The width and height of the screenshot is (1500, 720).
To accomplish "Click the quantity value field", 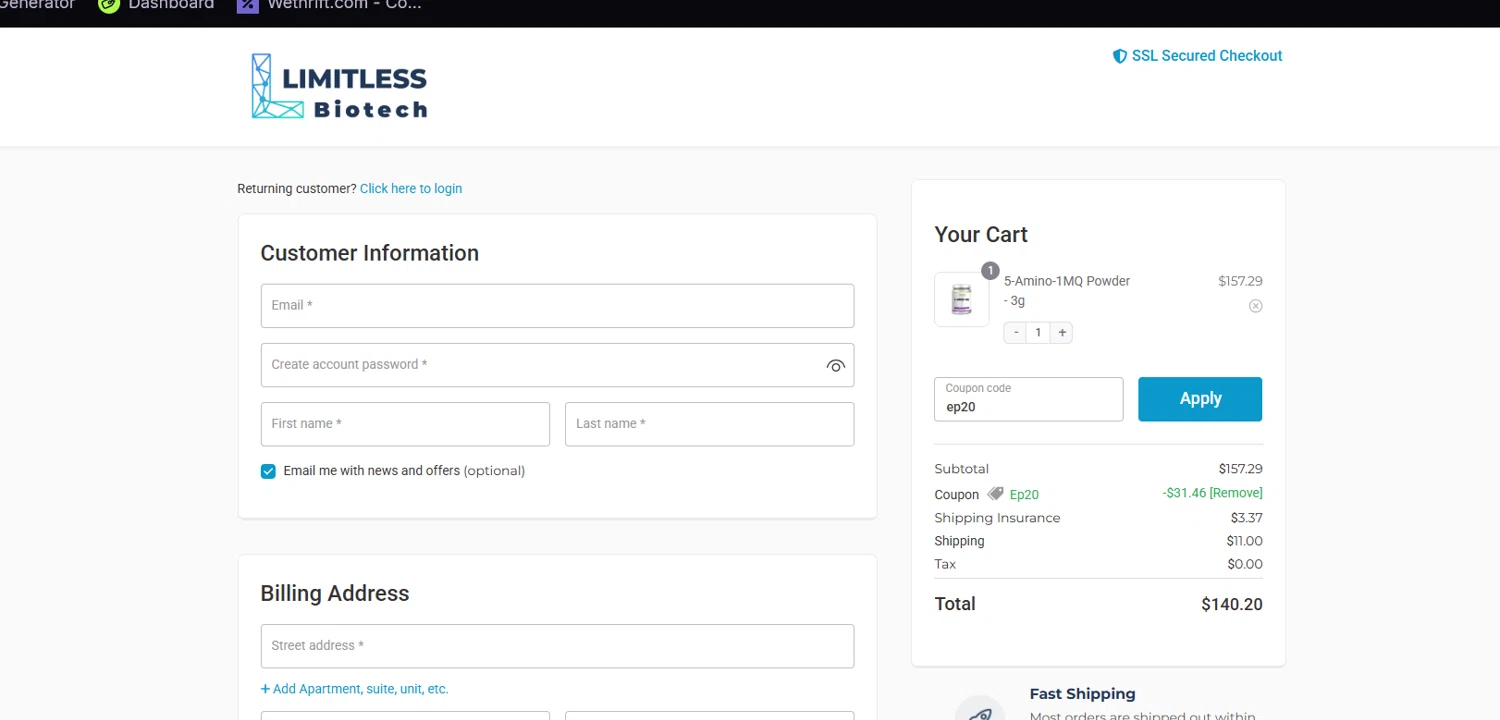I will point(1039,332).
